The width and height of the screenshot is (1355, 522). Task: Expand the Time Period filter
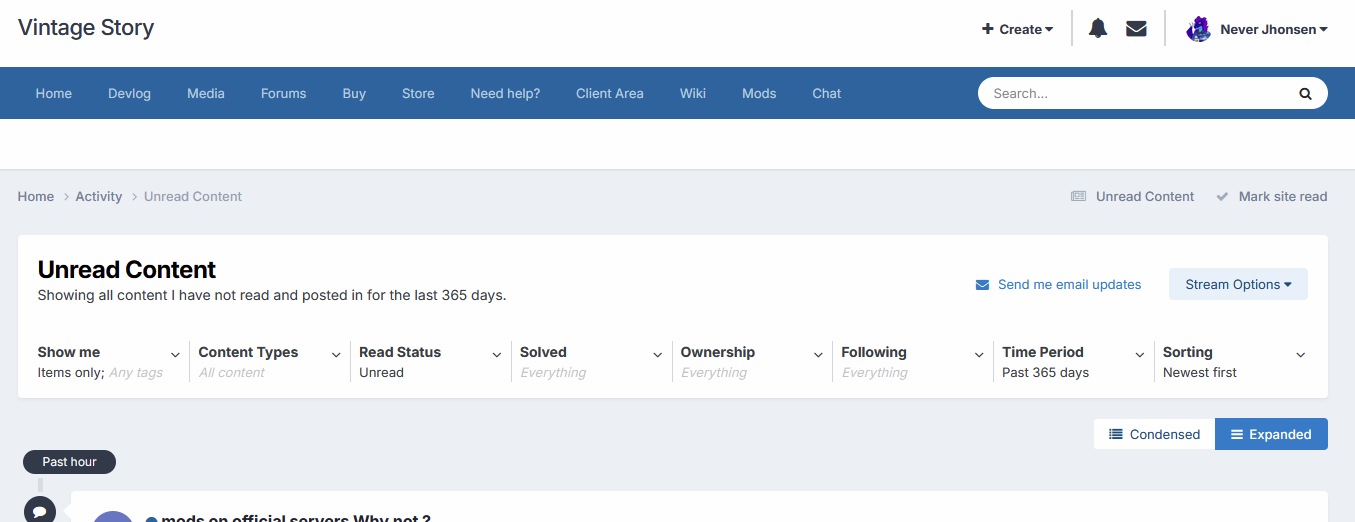tap(1073, 361)
